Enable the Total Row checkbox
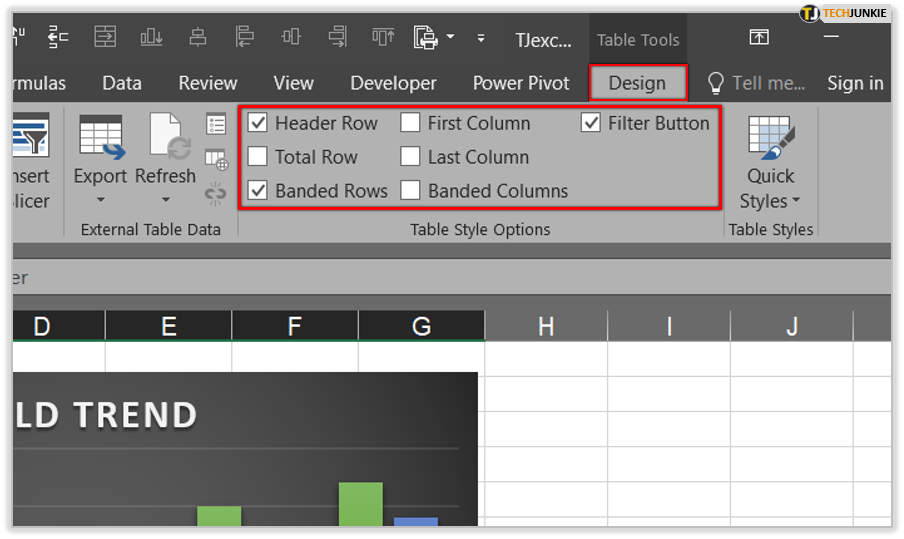 258,157
